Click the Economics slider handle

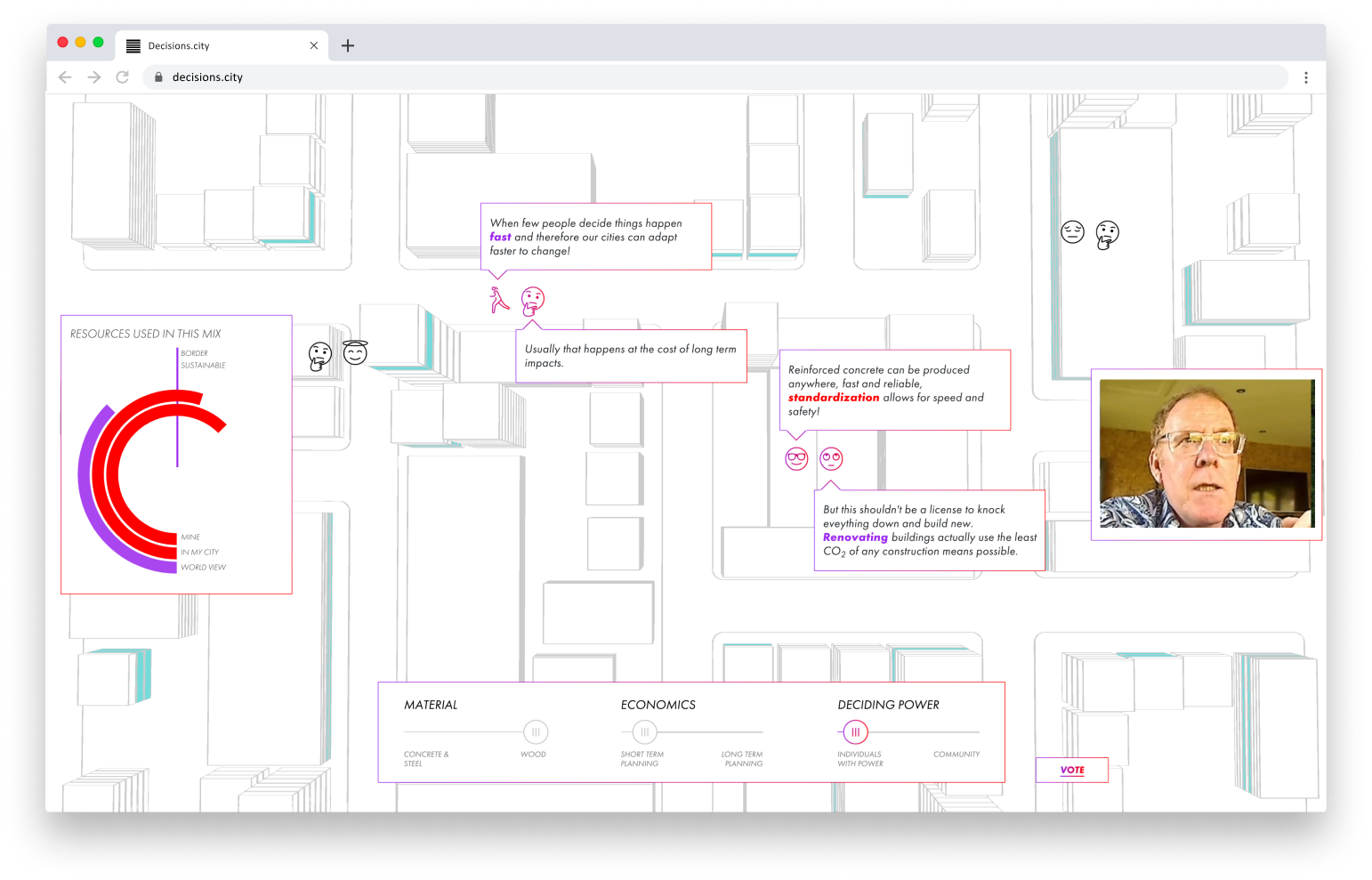(x=644, y=732)
